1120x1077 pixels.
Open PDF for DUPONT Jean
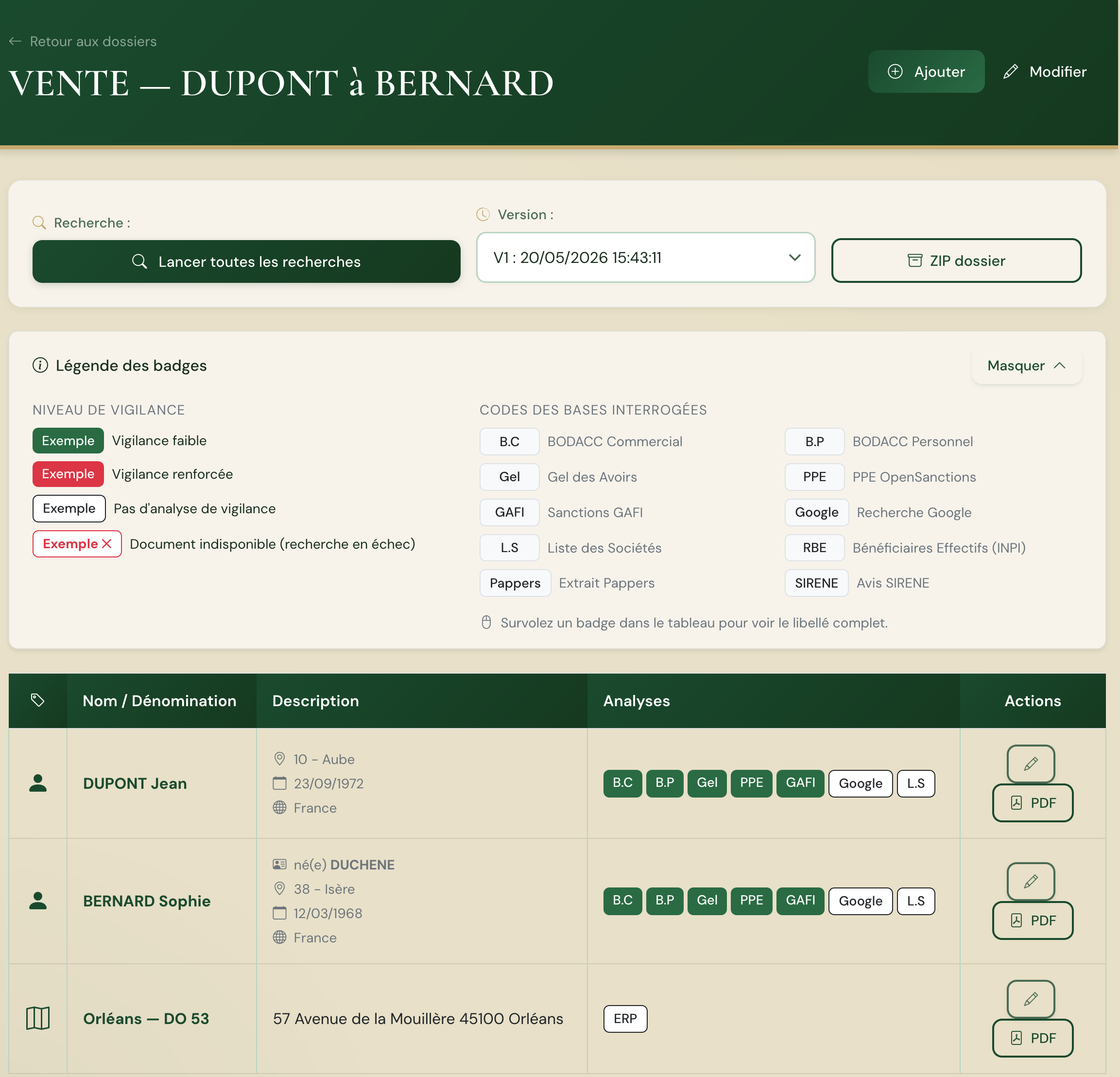click(x=1033, y=802)
